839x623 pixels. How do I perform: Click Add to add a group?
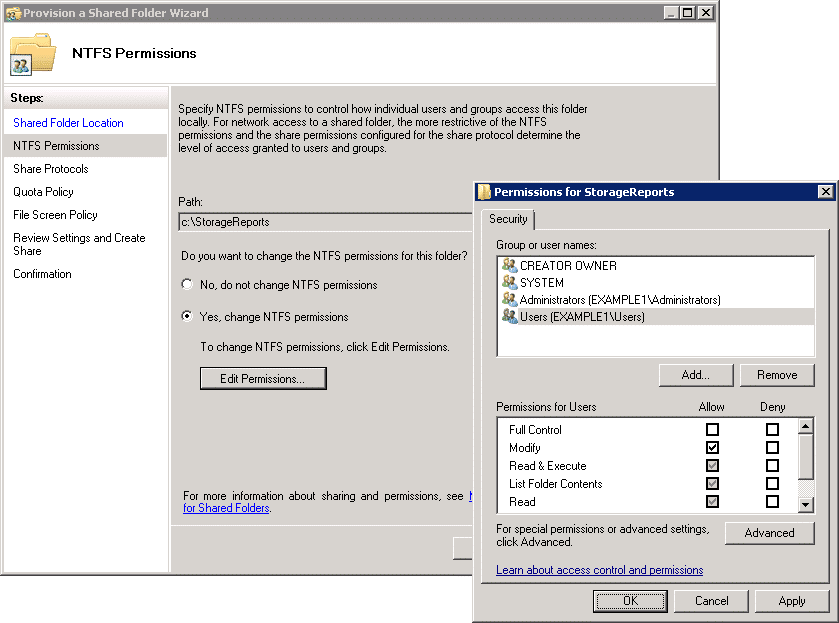click(x=696, y=375)
